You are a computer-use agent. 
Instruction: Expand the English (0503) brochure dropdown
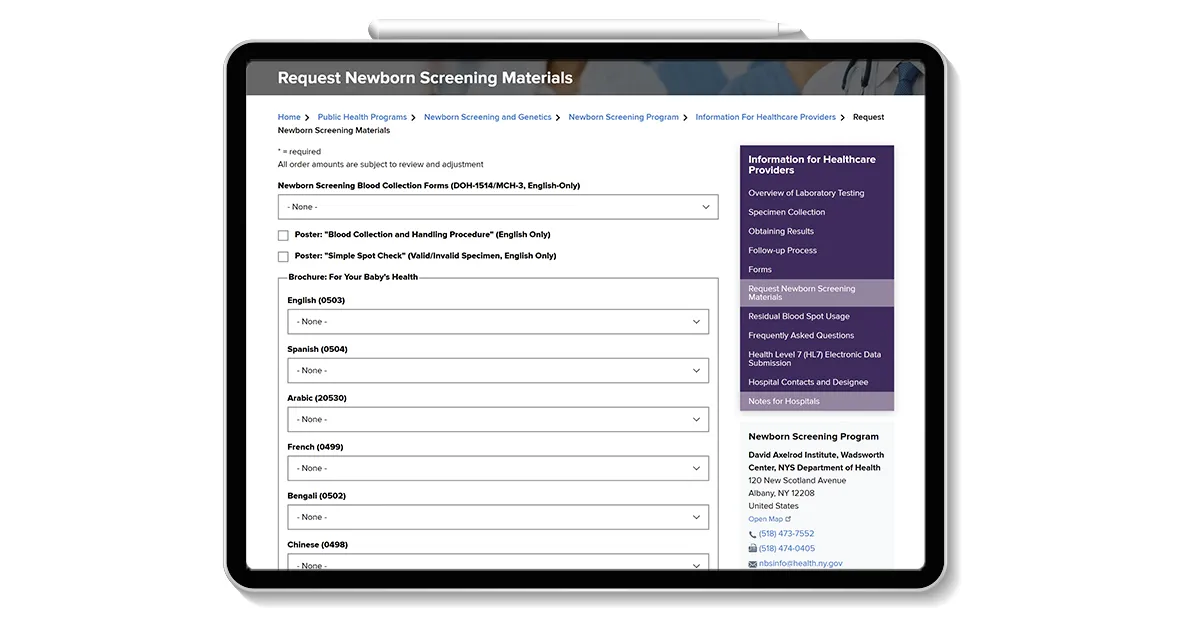[x=497, y=322]
